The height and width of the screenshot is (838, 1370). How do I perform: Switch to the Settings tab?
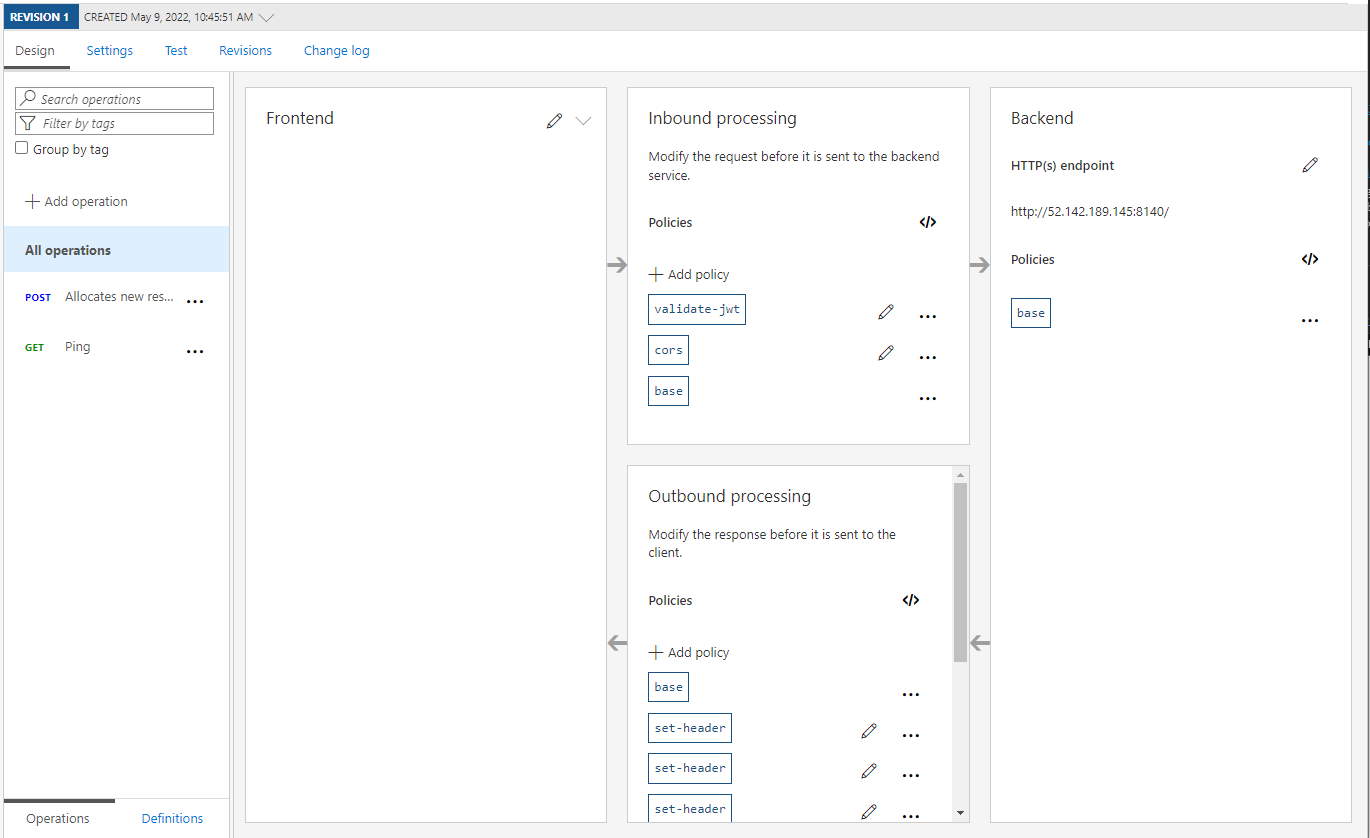pyautogui.click(x=109, y=51)
